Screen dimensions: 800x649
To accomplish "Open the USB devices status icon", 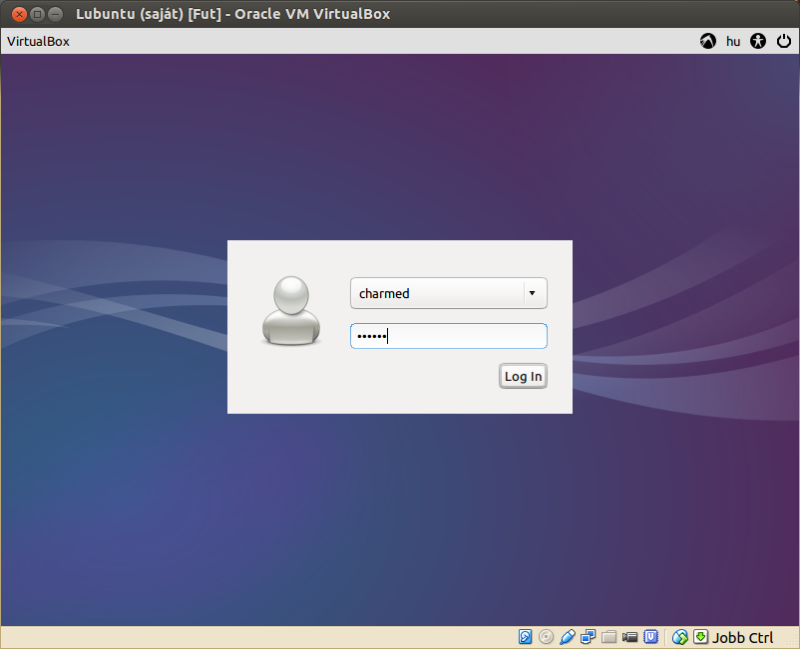I will 567,637.
